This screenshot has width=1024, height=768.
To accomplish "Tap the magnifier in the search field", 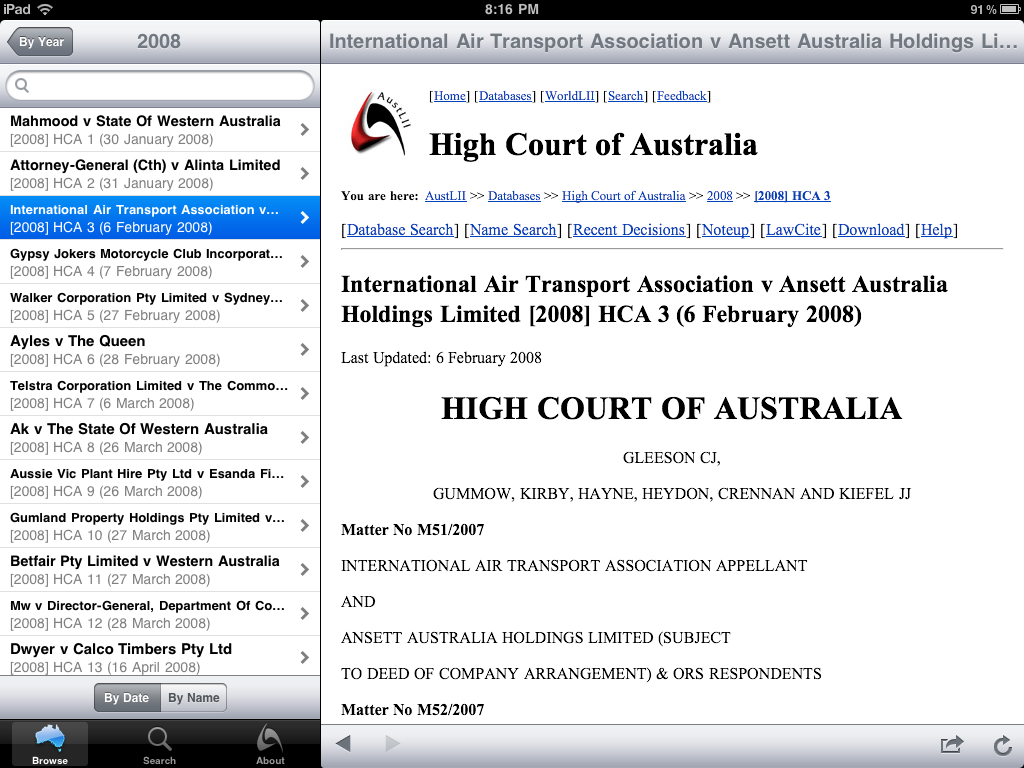I will pyautogui.click(x=22, y=86).
